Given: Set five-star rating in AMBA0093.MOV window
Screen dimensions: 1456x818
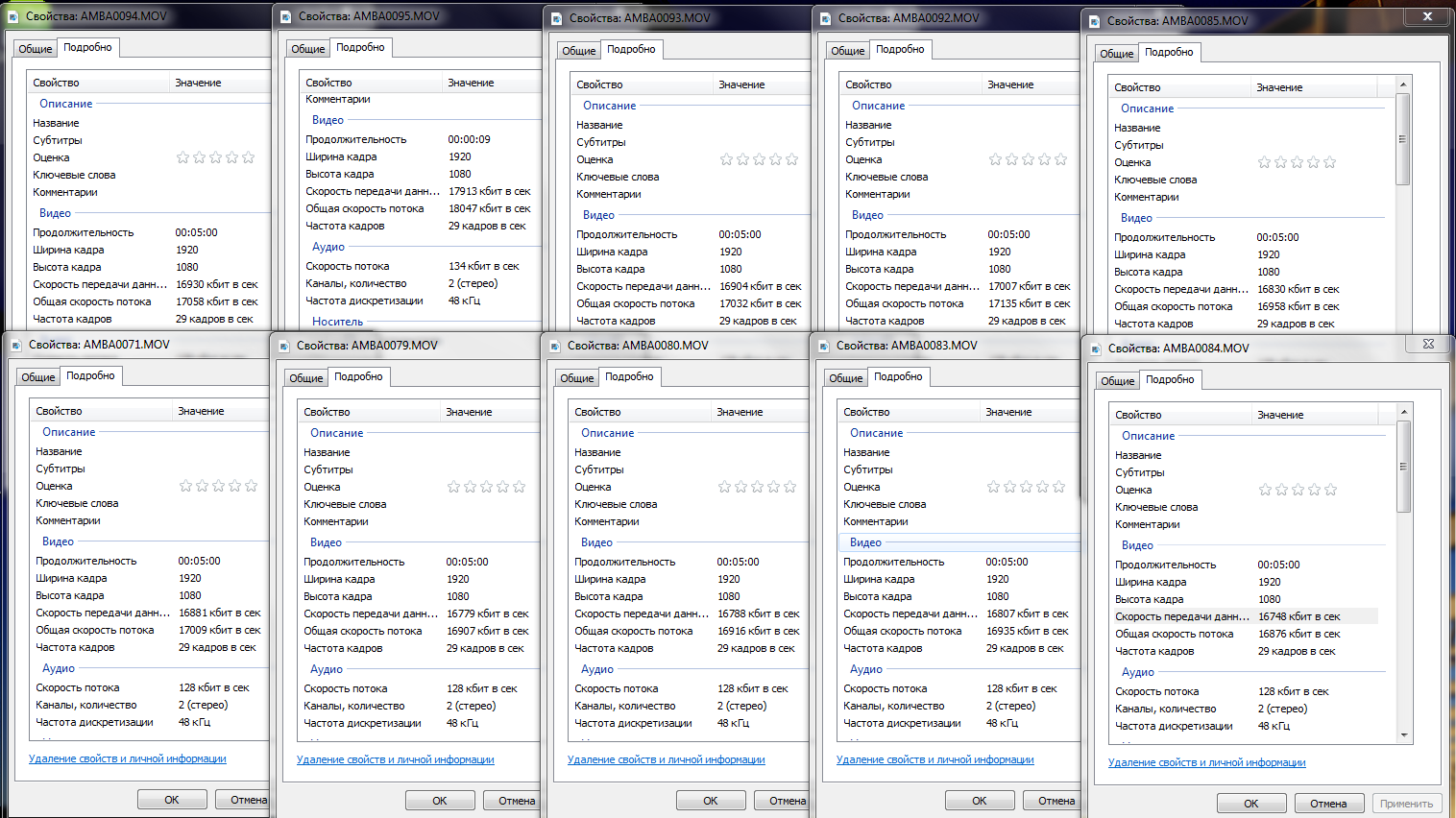Looking at the screenshot, I should 792,159.
